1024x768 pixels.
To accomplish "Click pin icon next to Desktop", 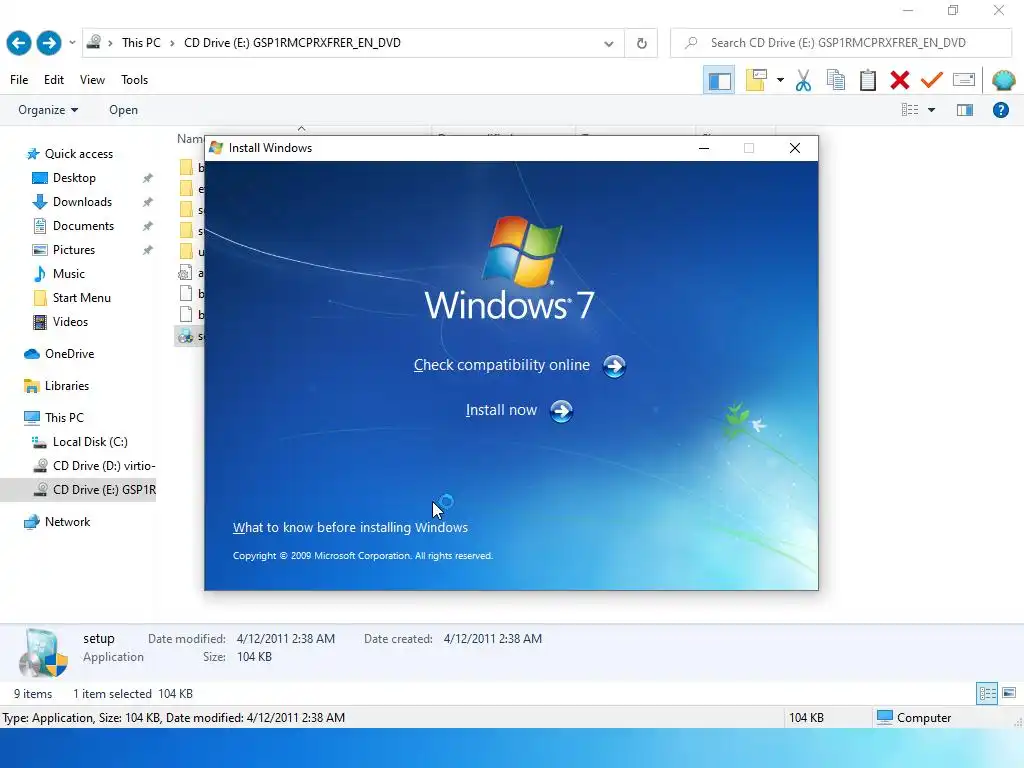I will click(148, 178).
